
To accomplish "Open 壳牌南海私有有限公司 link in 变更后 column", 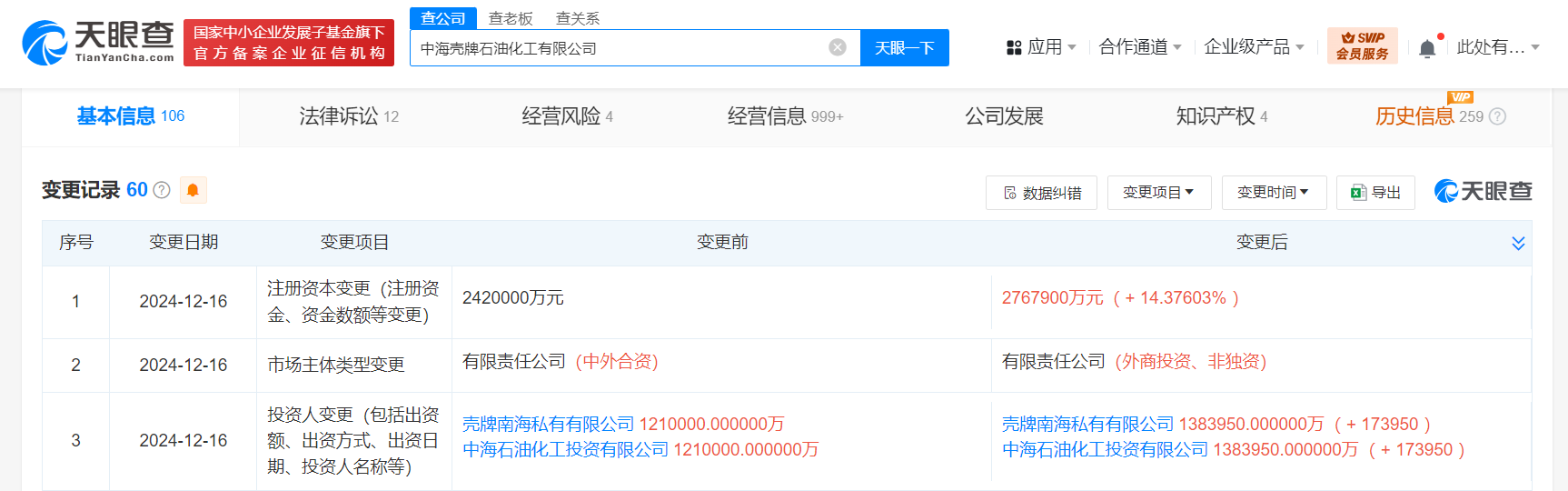I will [x=1088, y=424].
